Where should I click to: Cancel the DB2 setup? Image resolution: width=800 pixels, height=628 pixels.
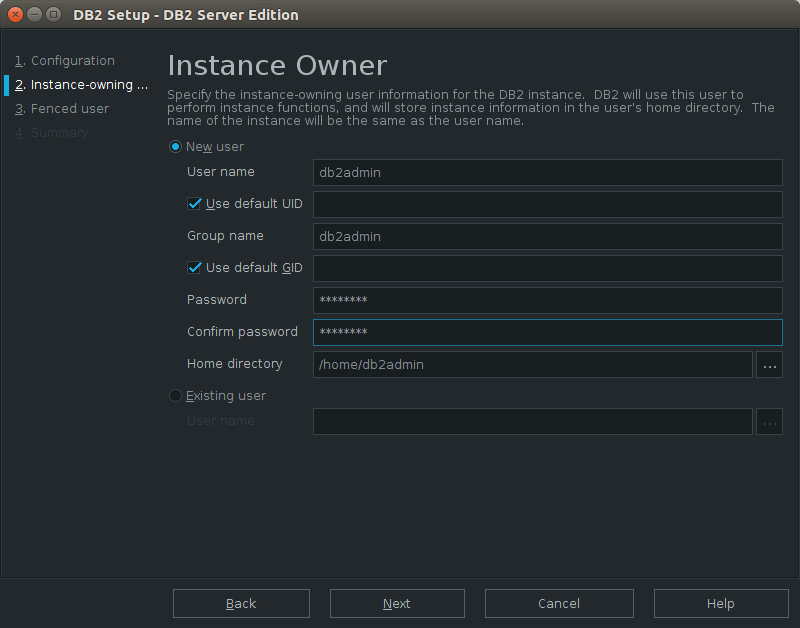coord(559,604)
